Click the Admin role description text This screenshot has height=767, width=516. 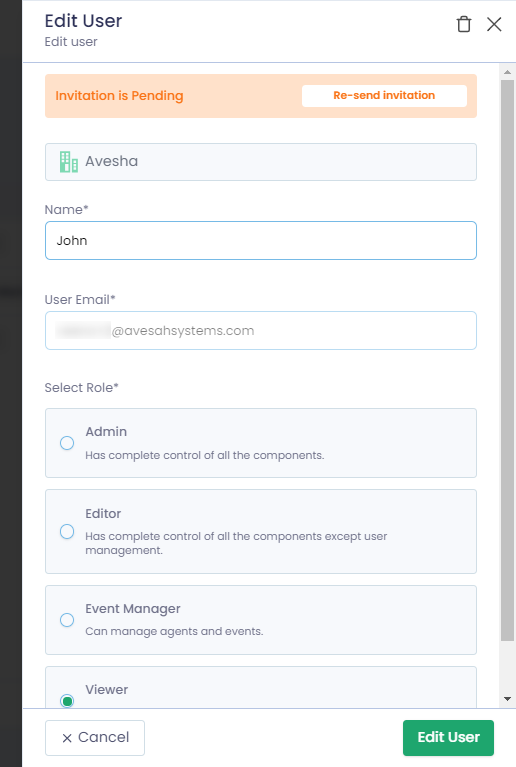pyautogui.click(x=204, y=455)
